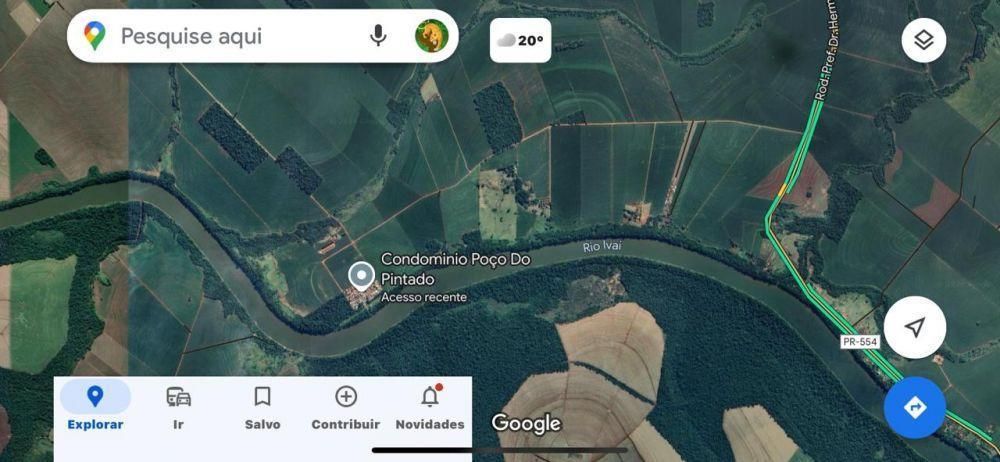Screen dimensions: 1000x462
Task: Tap the my location arrow button
Action: coord(915,328)
